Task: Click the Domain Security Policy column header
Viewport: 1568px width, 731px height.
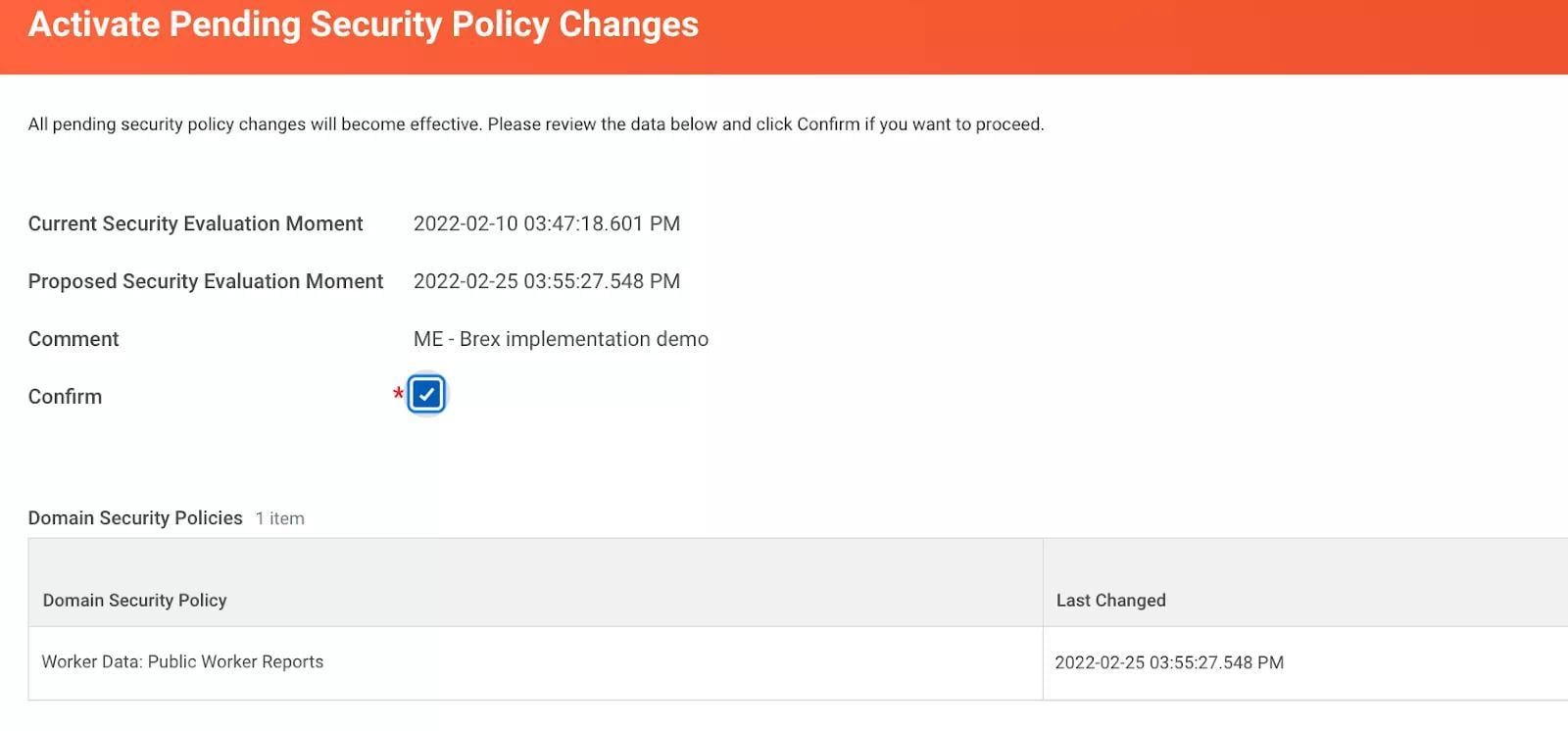Action: click(134, 601)
